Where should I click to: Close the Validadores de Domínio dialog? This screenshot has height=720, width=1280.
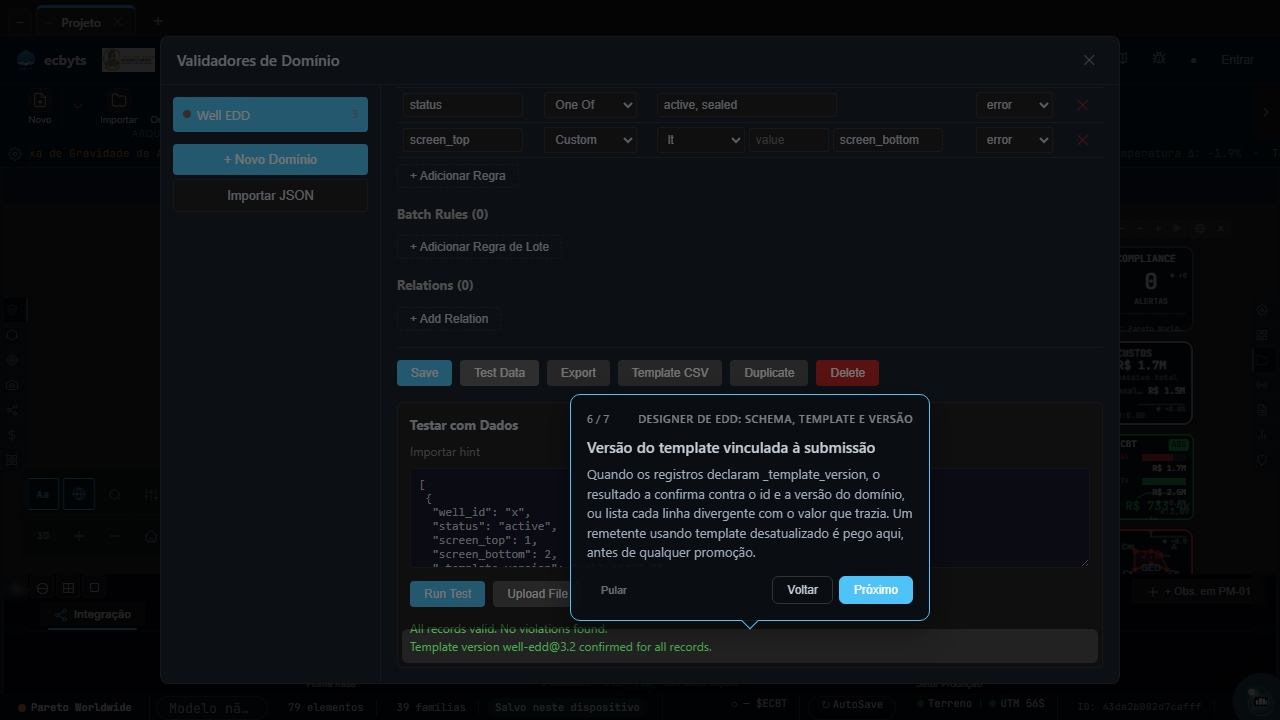click(1089, 60)
